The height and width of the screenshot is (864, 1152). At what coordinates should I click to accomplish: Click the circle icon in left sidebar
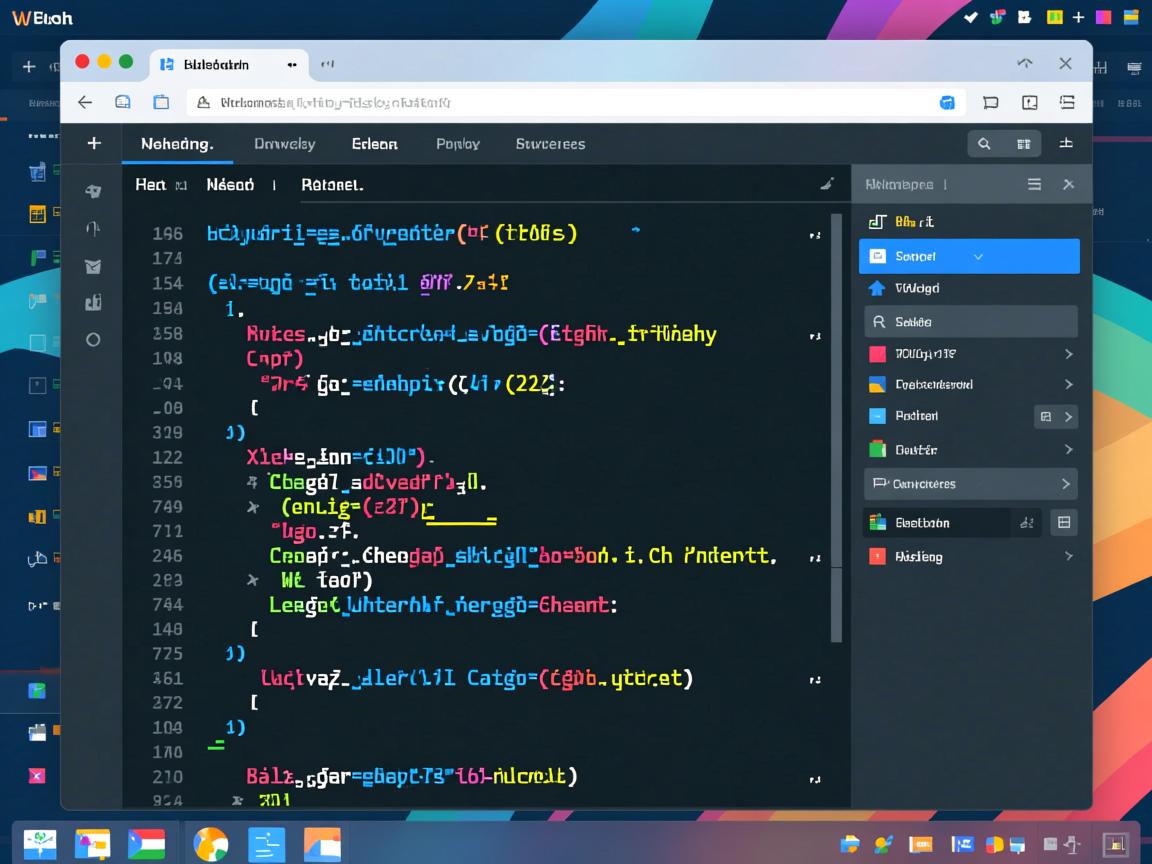pos(93,340)
